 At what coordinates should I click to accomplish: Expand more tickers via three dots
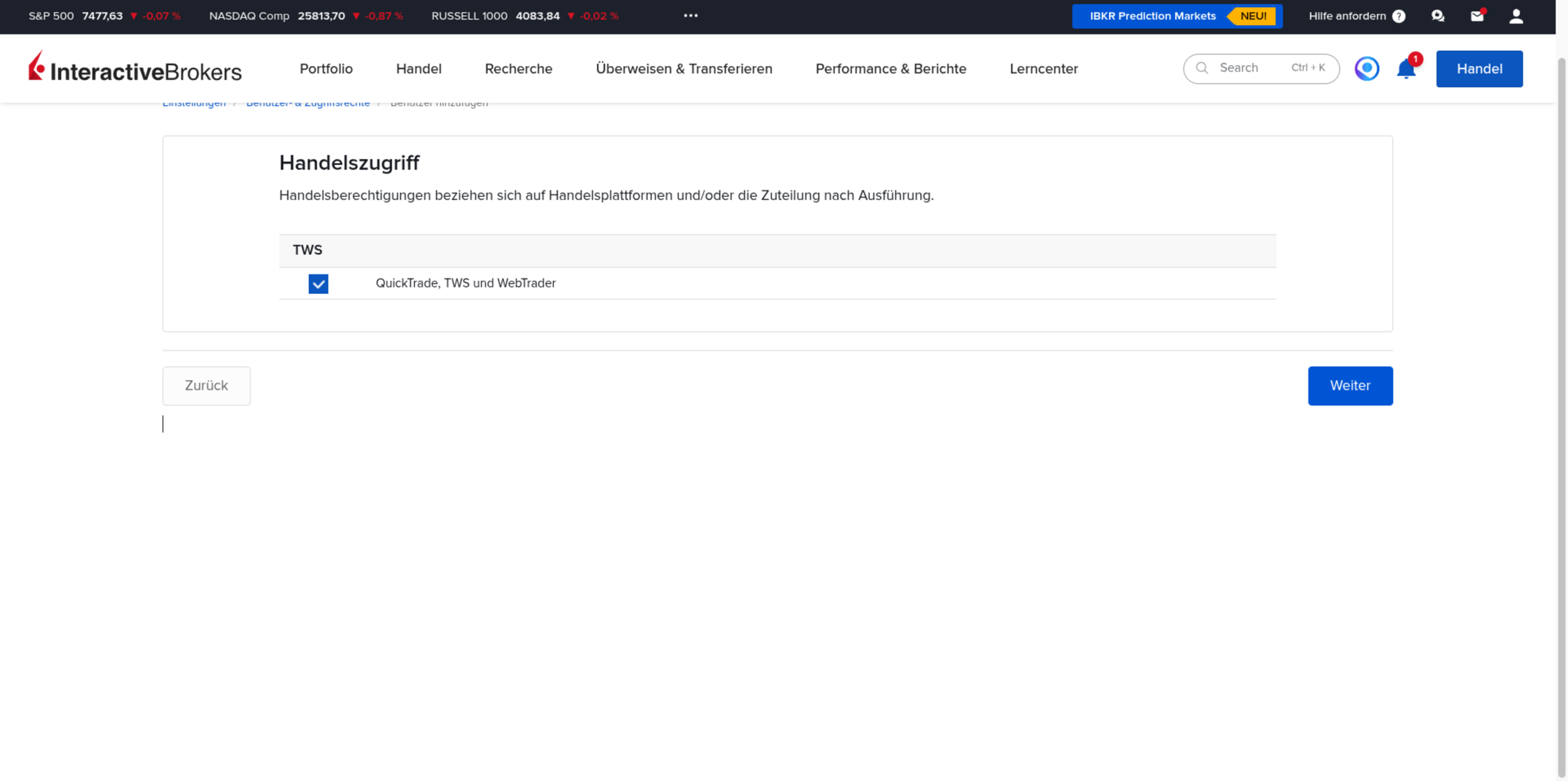pos(690,16)
